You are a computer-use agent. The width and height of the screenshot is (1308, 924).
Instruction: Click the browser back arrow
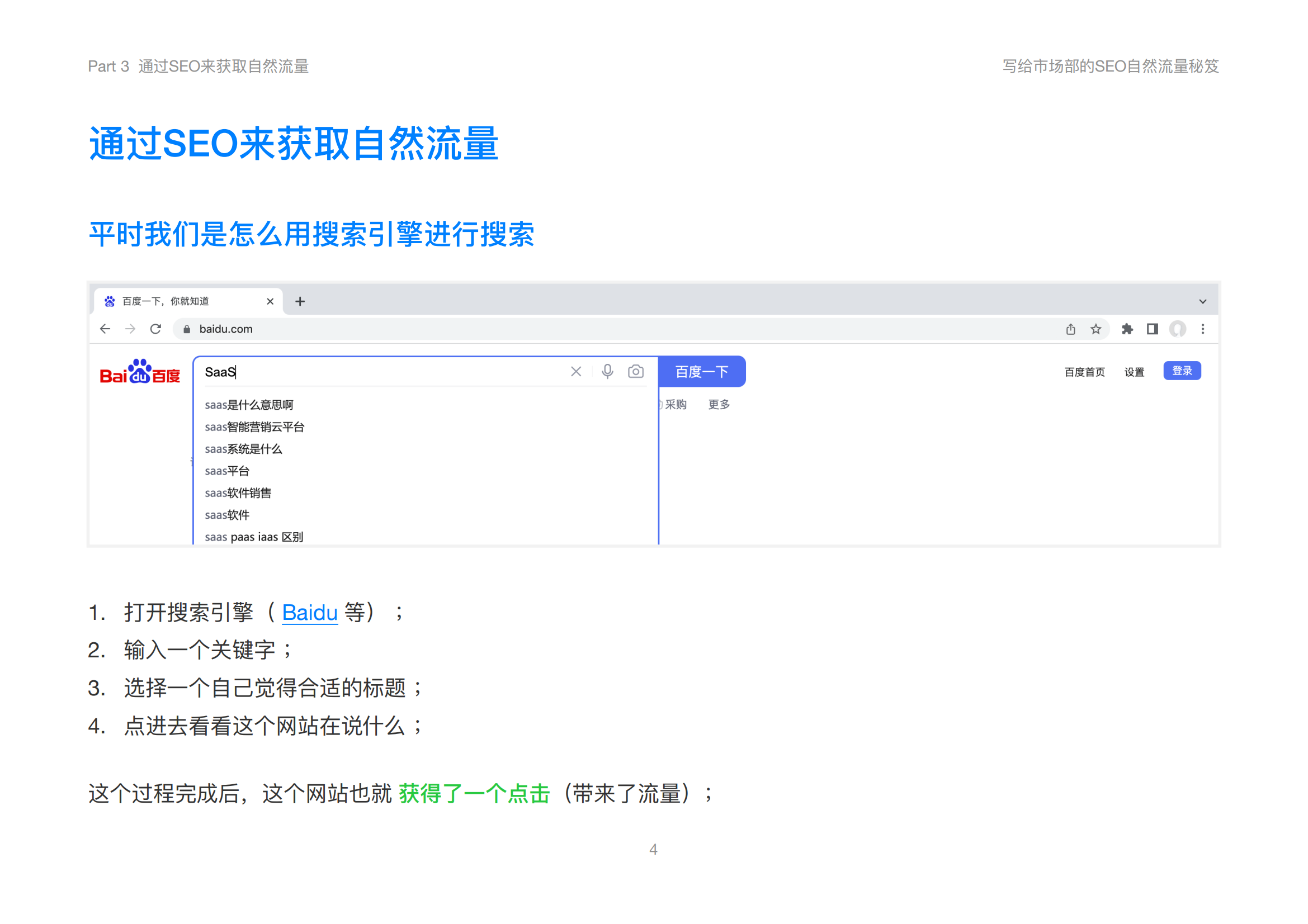click(x=105, y=329)
